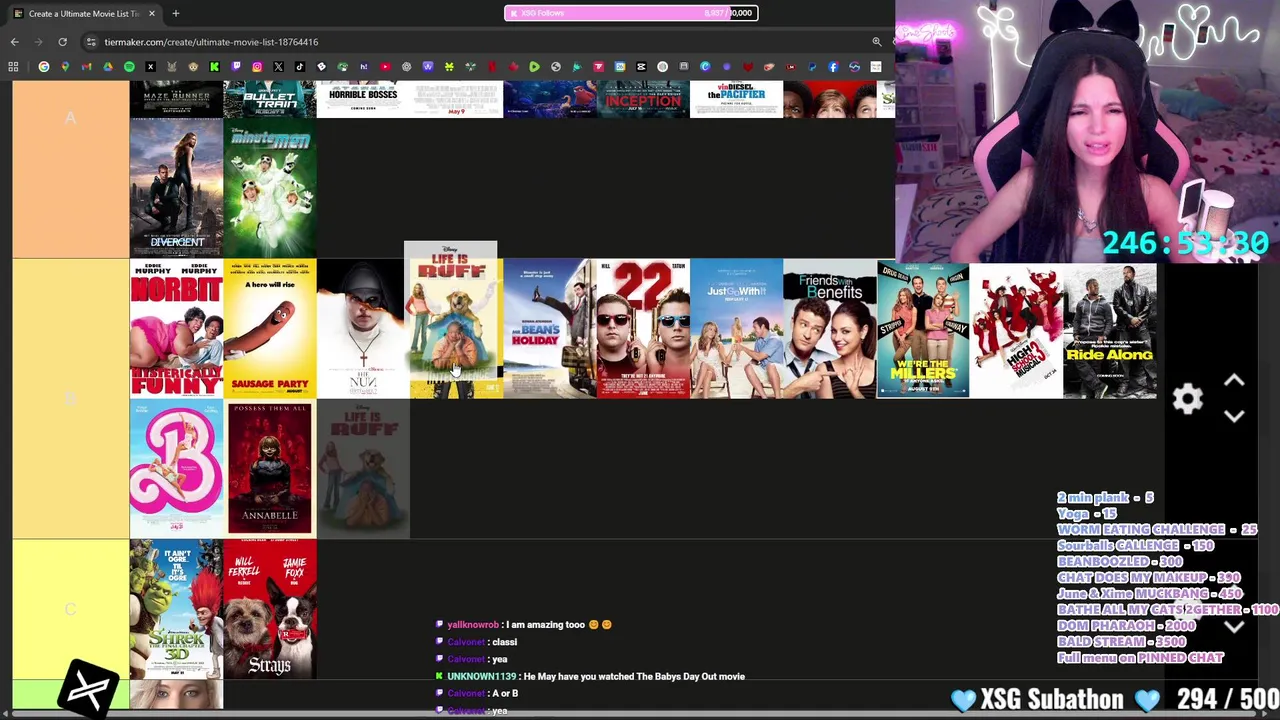
Task: Expand the stream menu list down arrow
Action: pos(1234,627)
